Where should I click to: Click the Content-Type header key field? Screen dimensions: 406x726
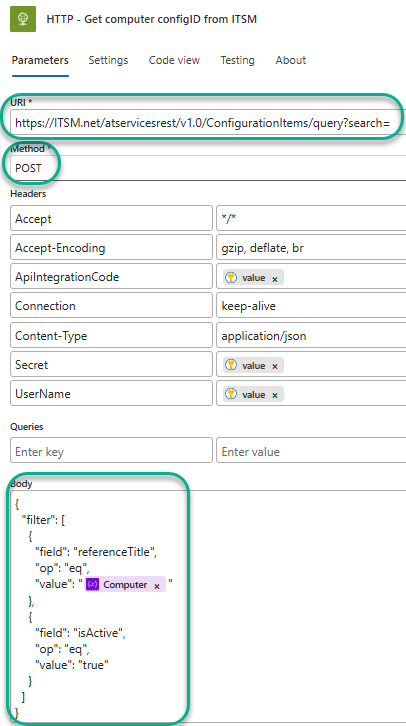(x=111, y=335)
